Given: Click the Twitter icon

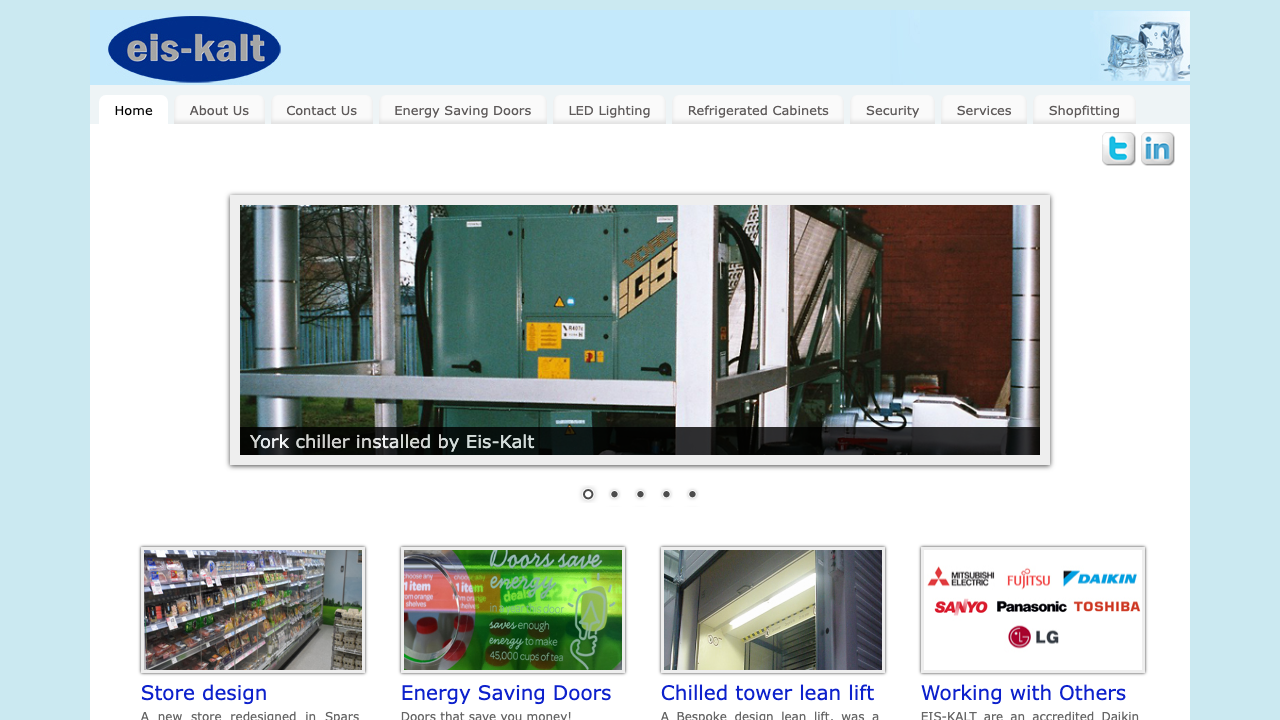Looking at the screenshot, I should pyautogui.click(x=1118, y=148).
